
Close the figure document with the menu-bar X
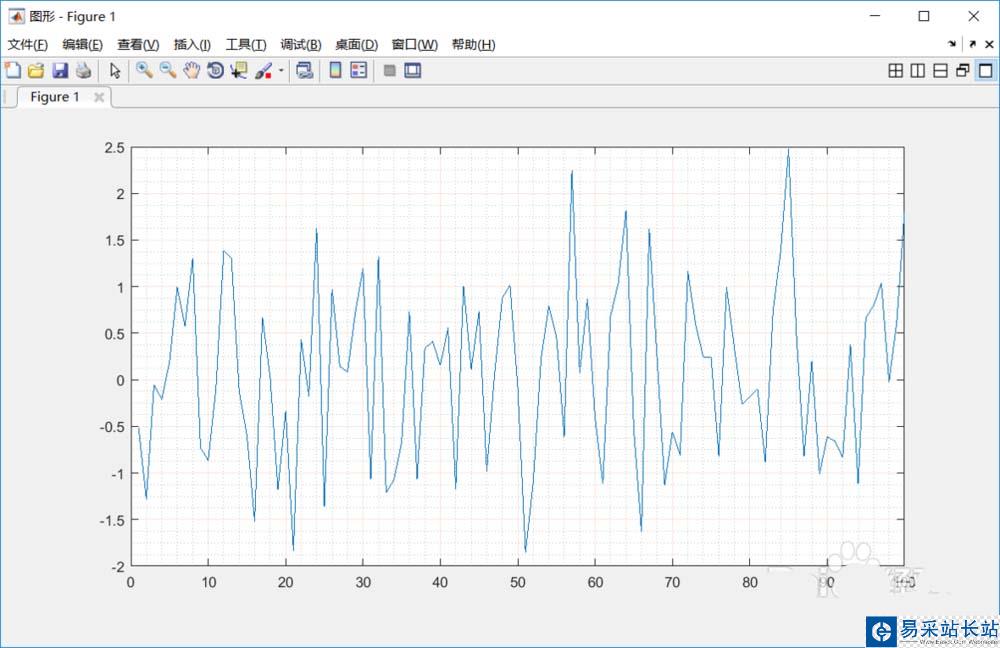click(x=989, y=44)
